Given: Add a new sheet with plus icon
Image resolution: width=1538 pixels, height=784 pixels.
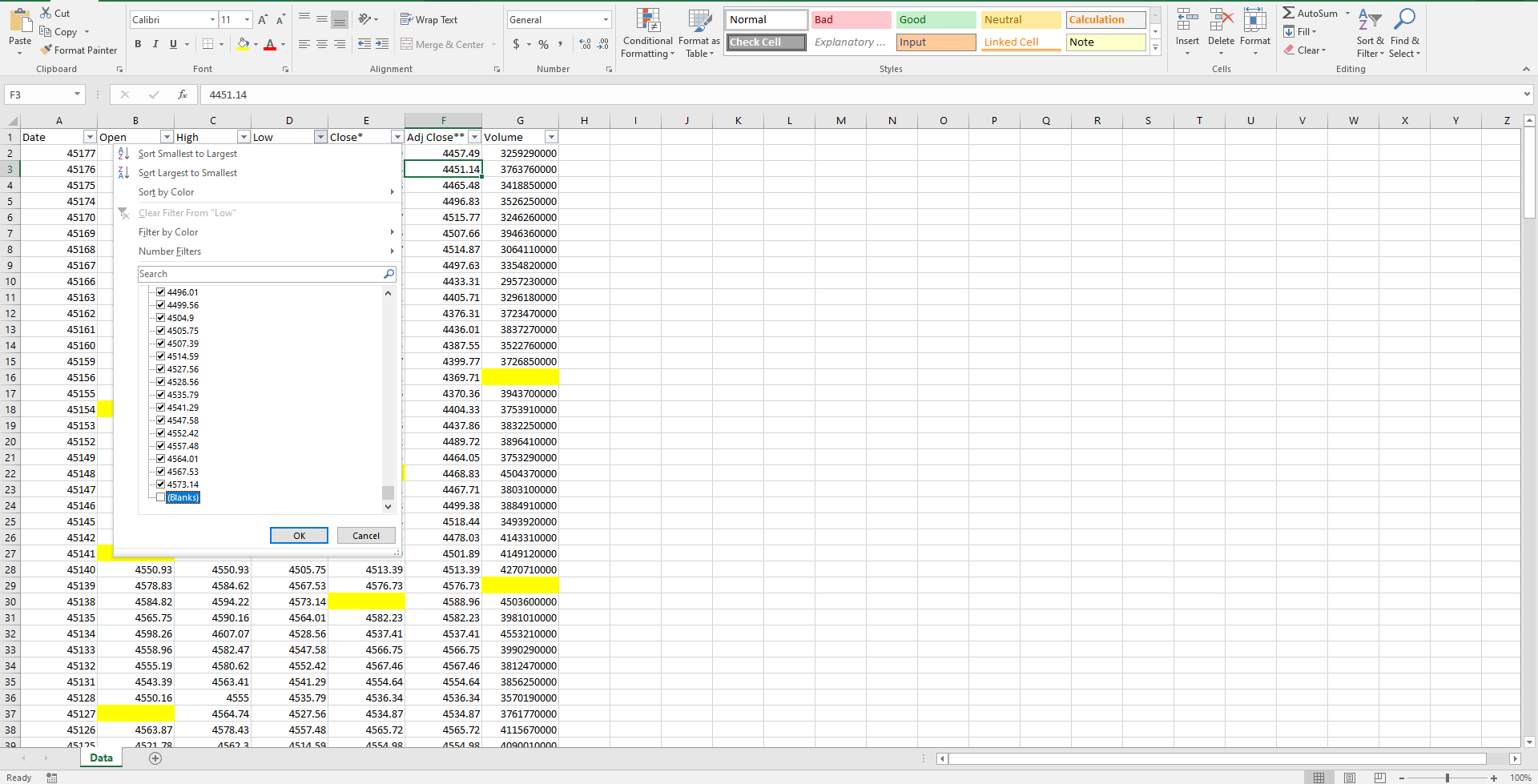Looking at the screenshot, I should 155,758.
